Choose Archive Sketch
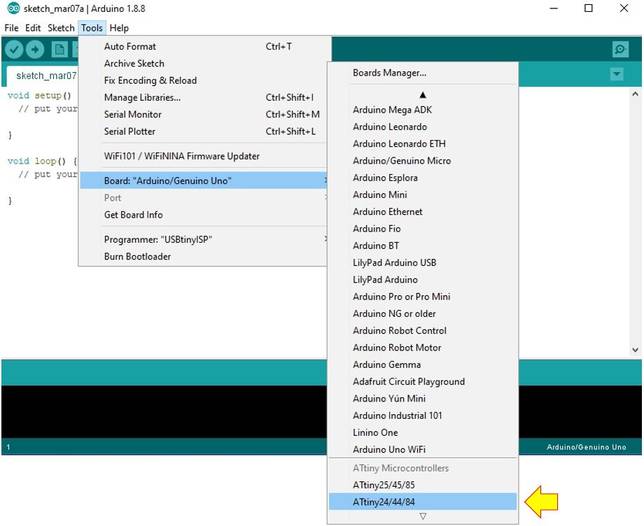The width and height of the screenshot is (644, 526). pos(203,63)
